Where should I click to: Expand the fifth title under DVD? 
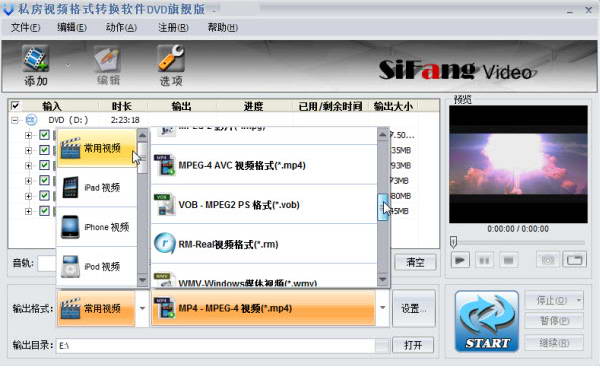tap(28, 196)
